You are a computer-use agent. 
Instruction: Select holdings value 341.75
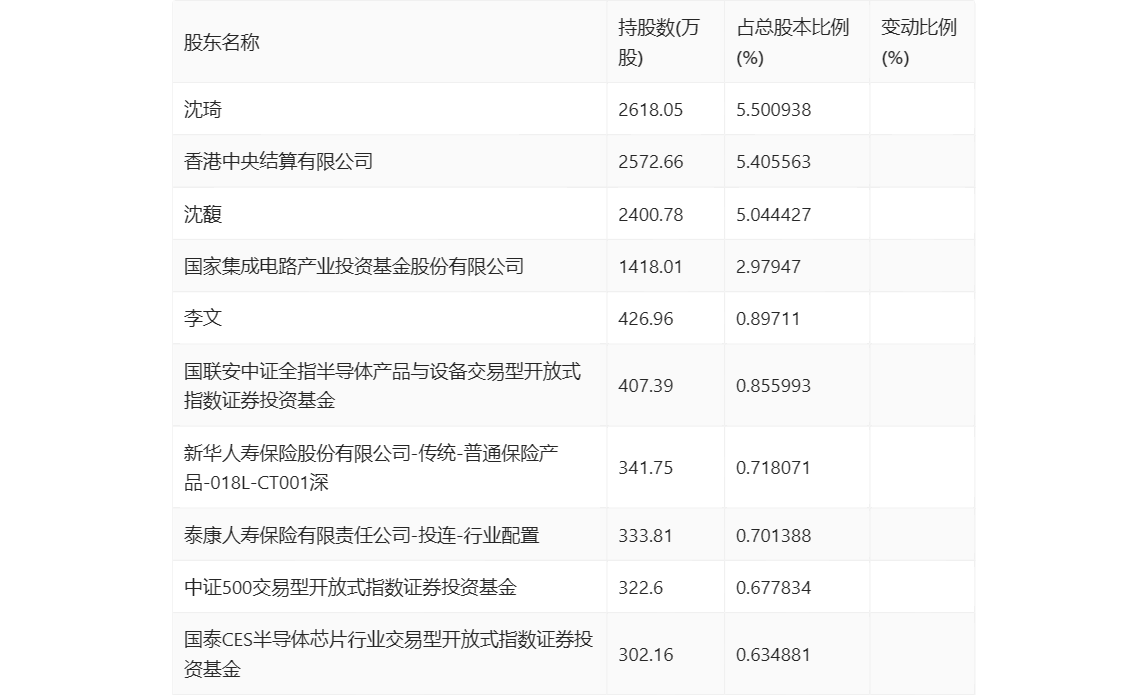tap(645, 468)
